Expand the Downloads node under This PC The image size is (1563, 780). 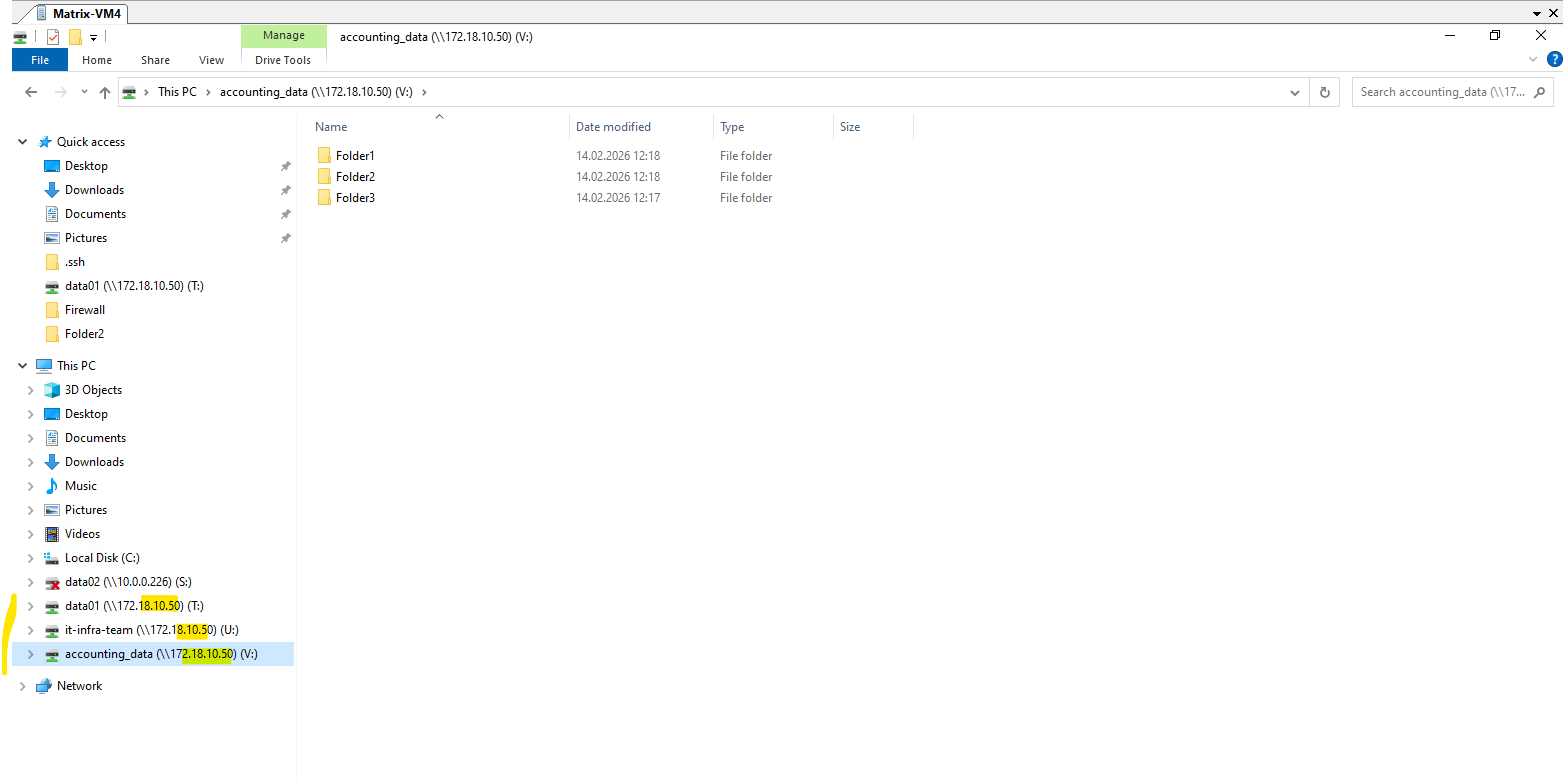31,462
